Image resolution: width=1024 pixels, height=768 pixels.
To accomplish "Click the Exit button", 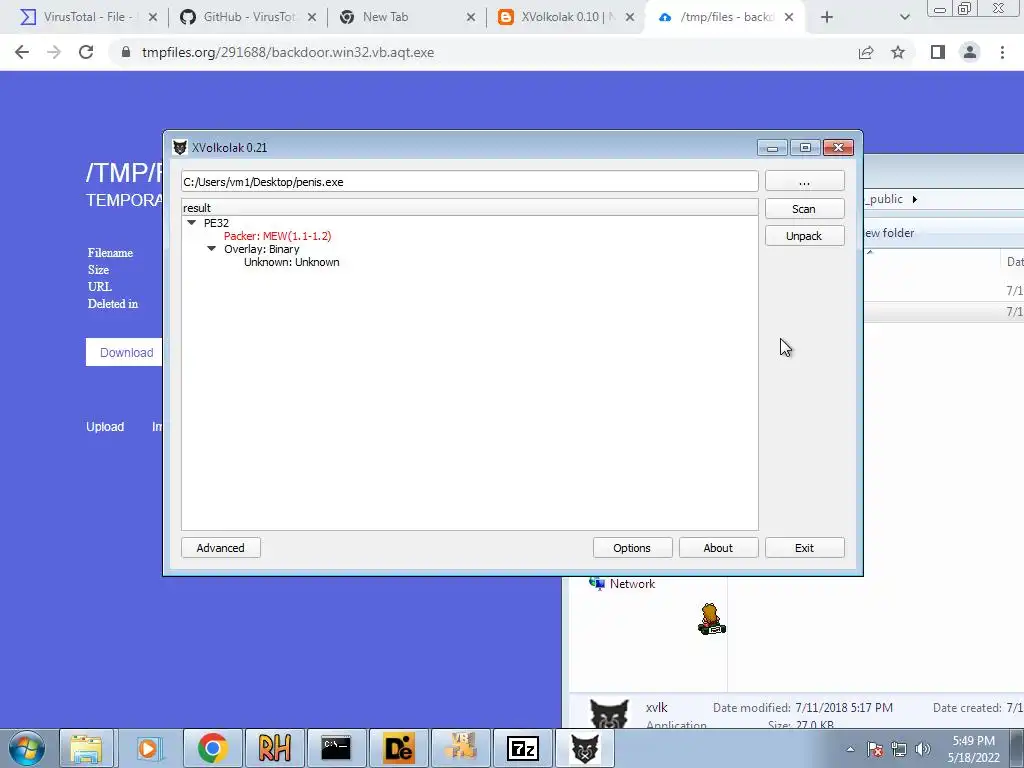I will tap(804, 548).
